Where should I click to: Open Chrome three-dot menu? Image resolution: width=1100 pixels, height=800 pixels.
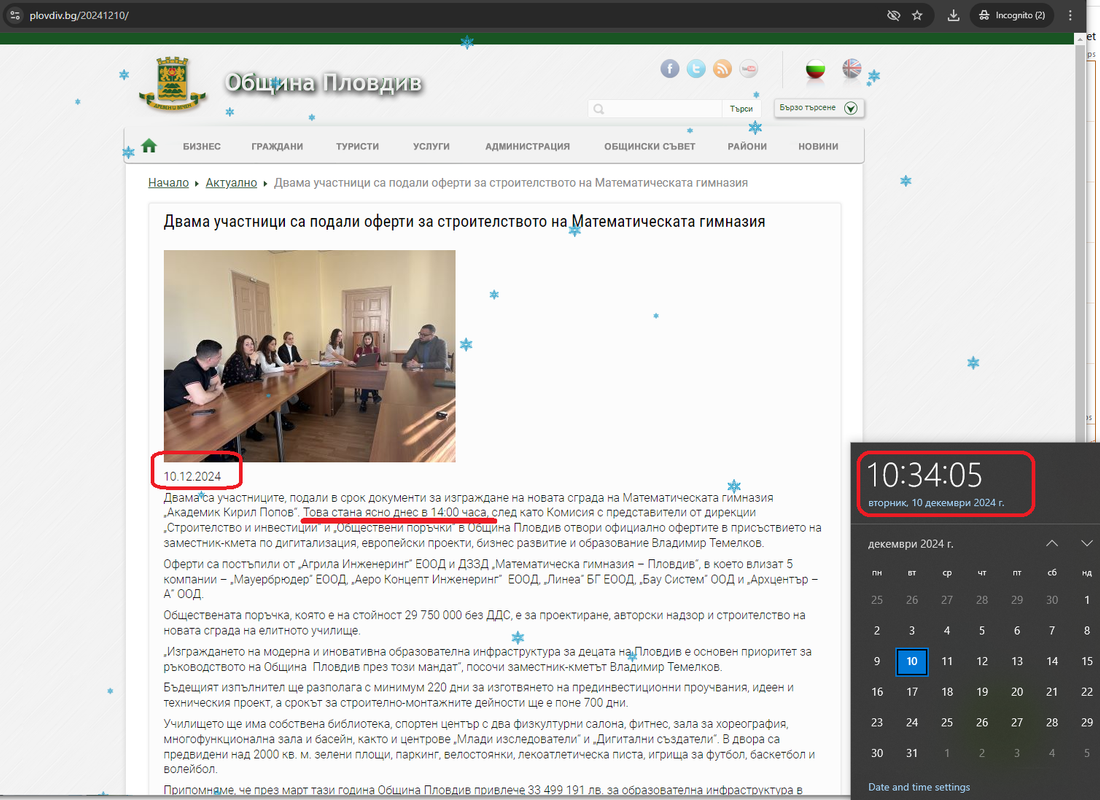[x=1070, y=15]
